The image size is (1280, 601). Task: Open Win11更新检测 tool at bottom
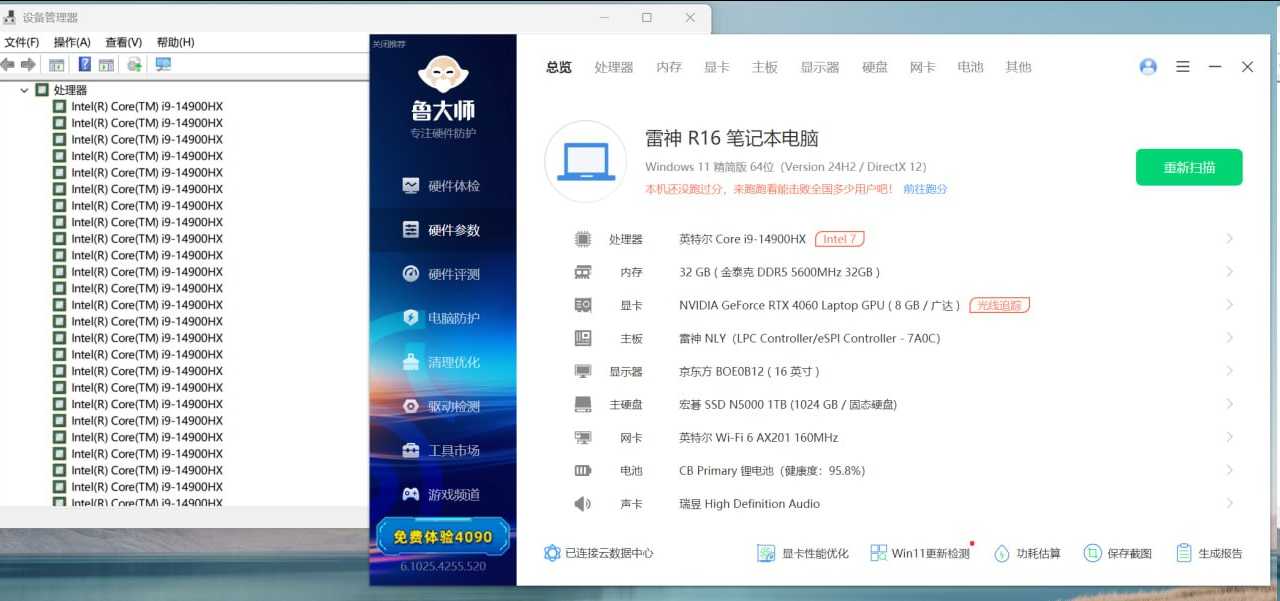coord(920,553)
